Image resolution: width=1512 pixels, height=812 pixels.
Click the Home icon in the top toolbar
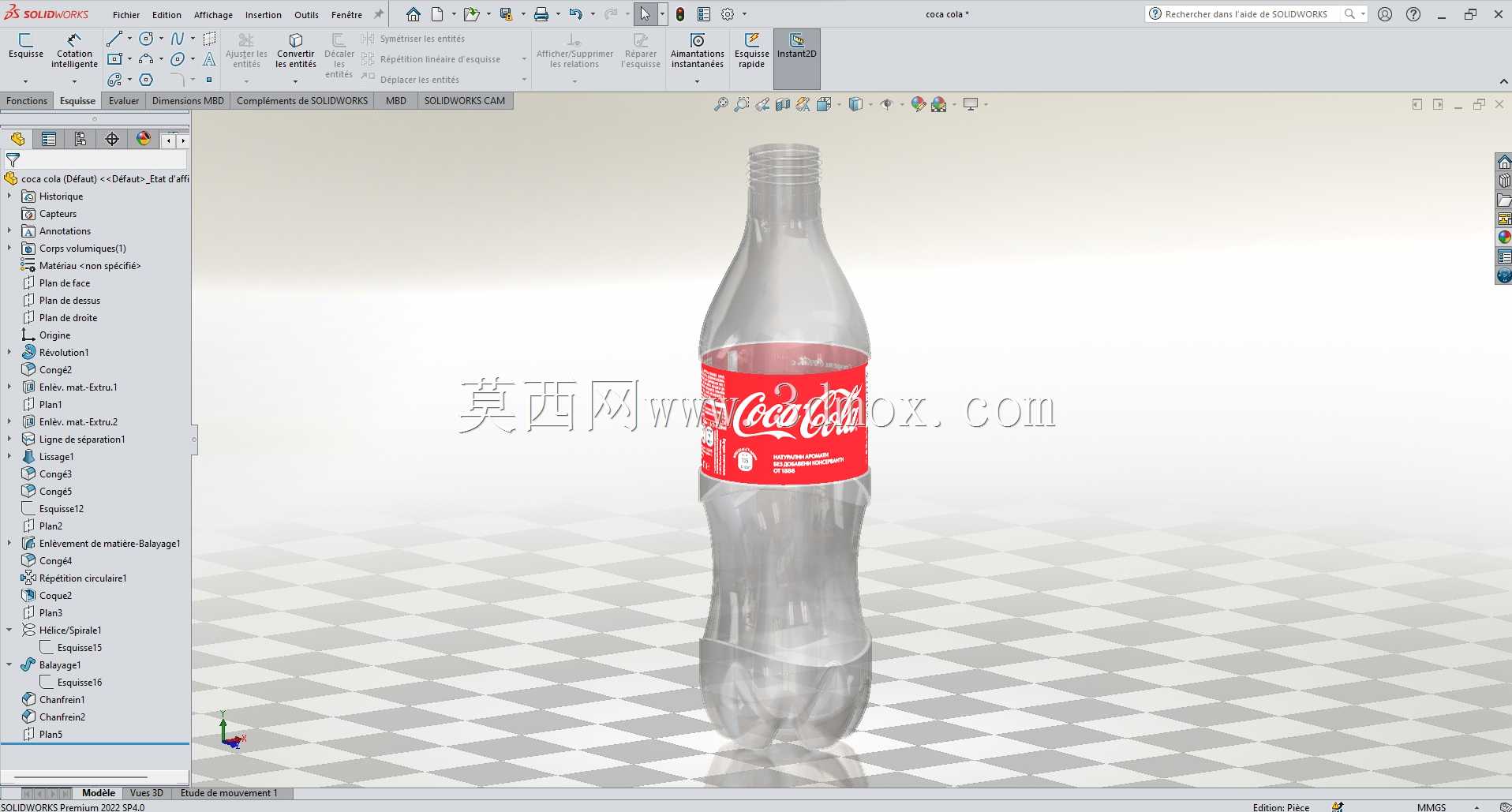click(414, 14)
